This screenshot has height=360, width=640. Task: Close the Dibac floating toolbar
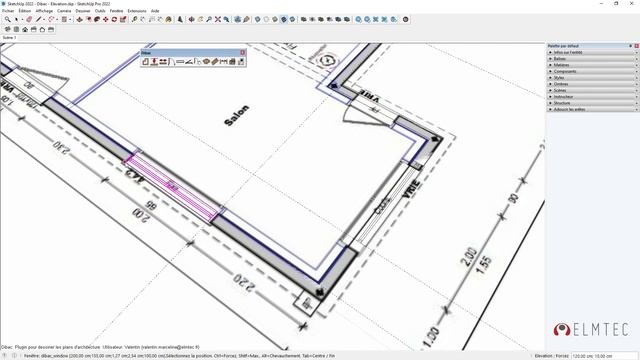pyautogui.click(x=242, y=53)
